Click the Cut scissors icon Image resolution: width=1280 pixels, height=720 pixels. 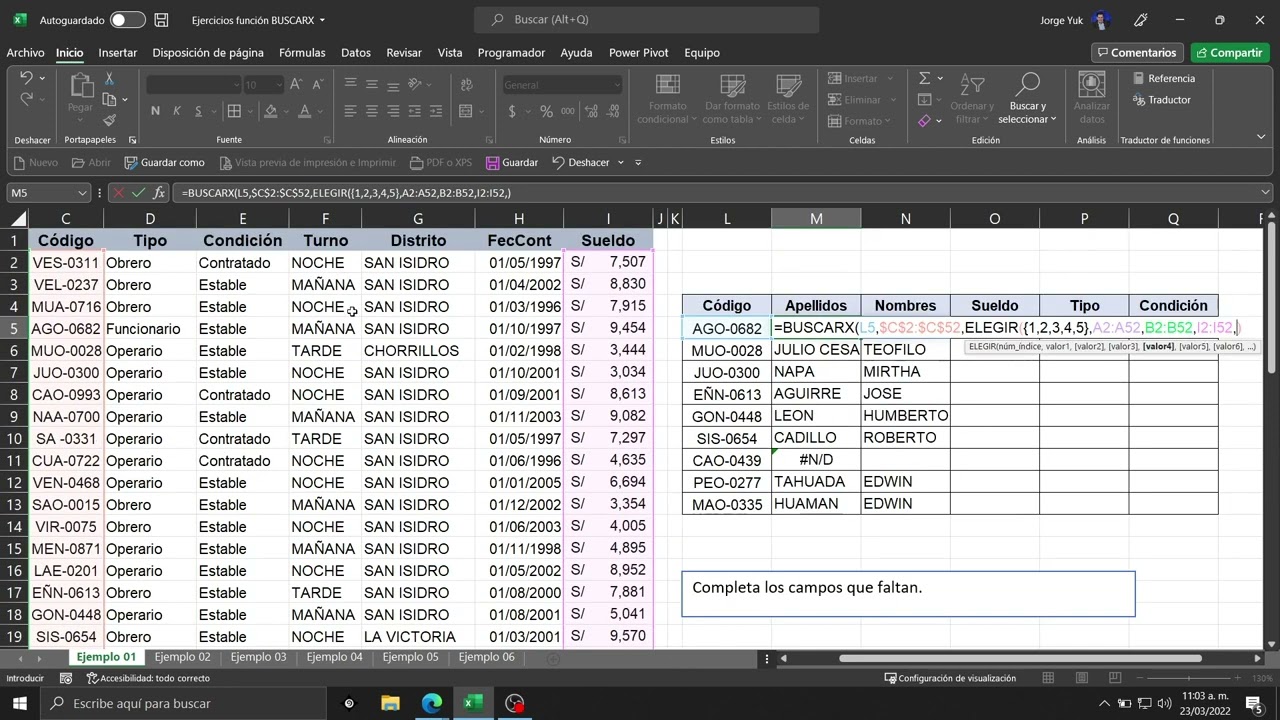click(x=109, y=79)
